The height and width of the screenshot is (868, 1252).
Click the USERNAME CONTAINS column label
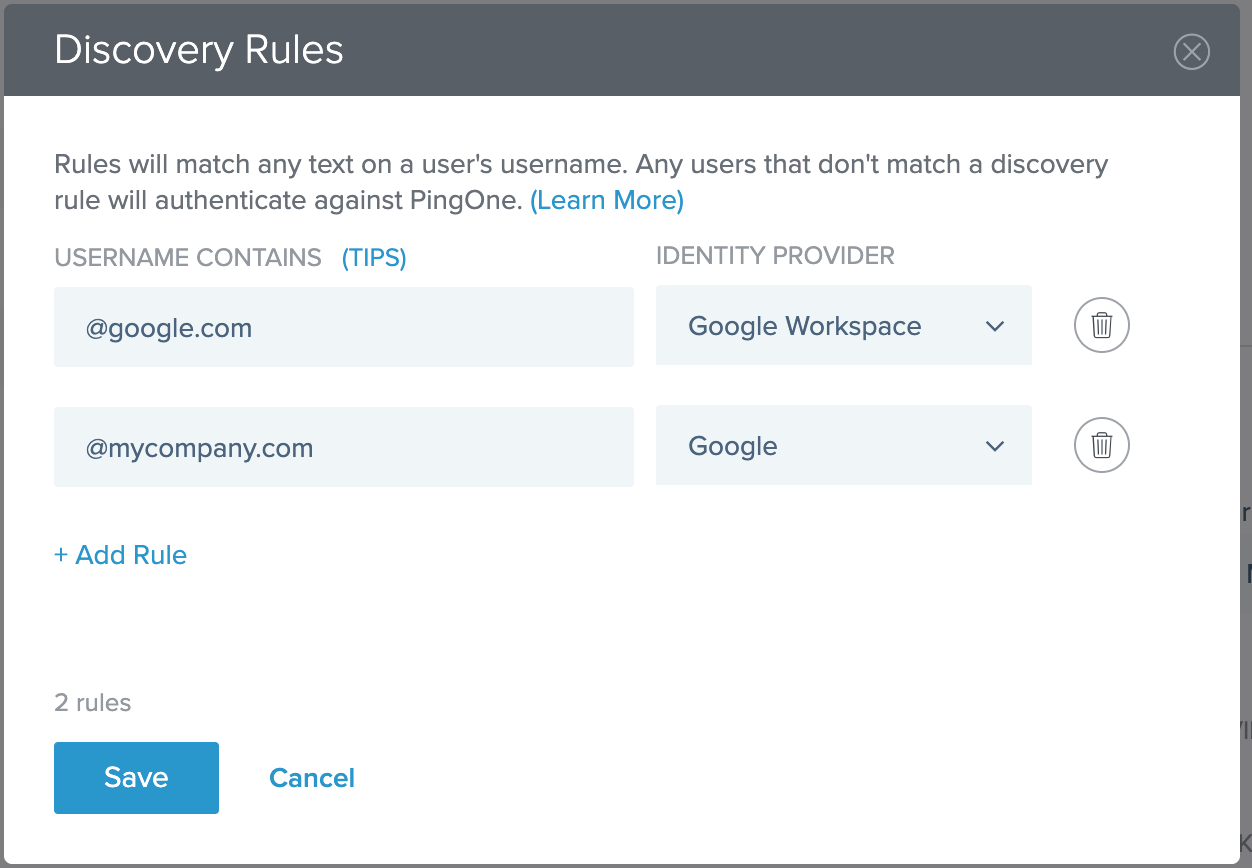[x=188, y=258]
